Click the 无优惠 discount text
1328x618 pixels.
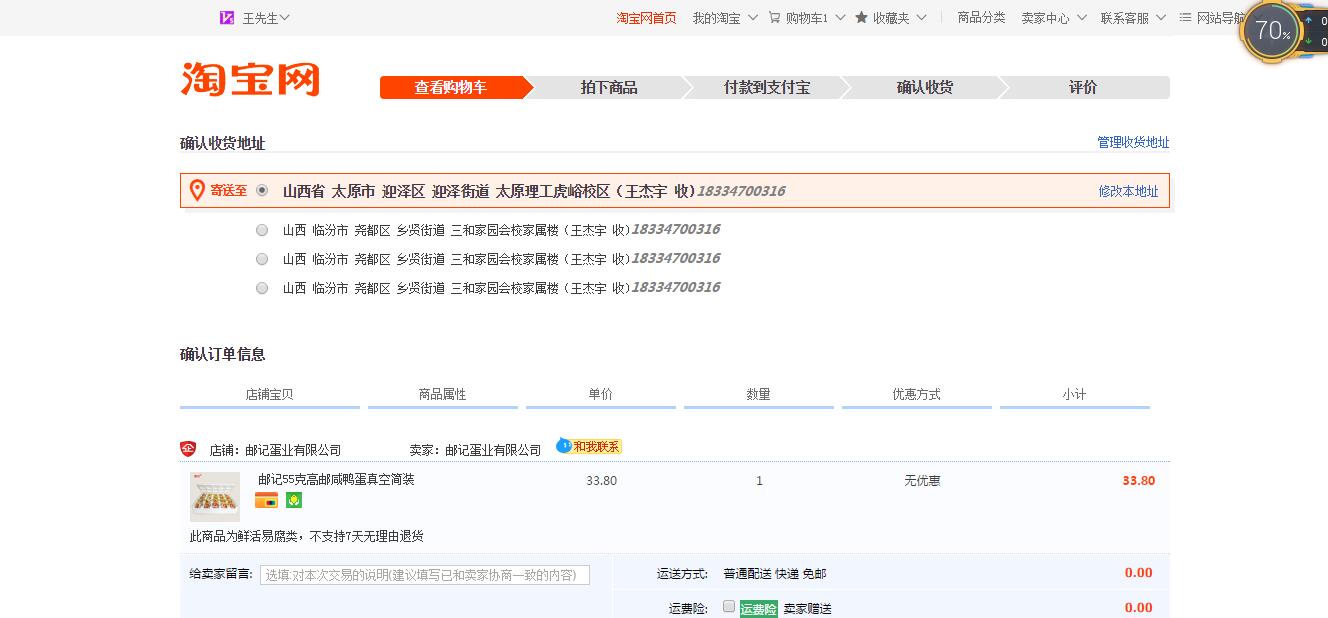click(922, 481)
